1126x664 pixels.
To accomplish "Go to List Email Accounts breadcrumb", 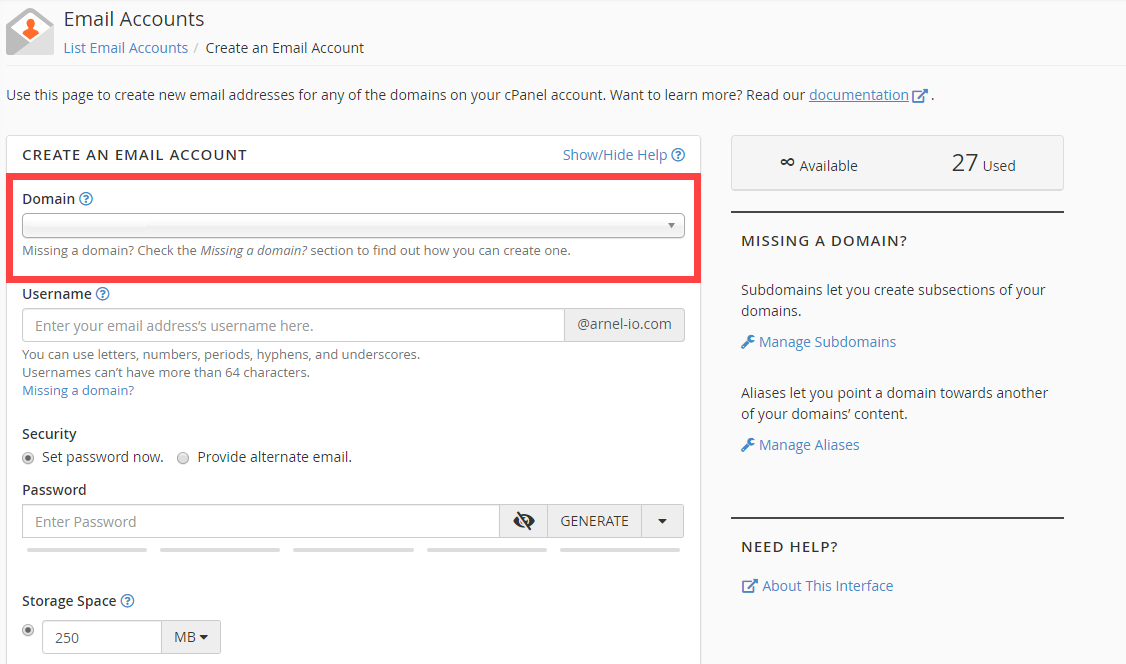I will coord(125,48).
